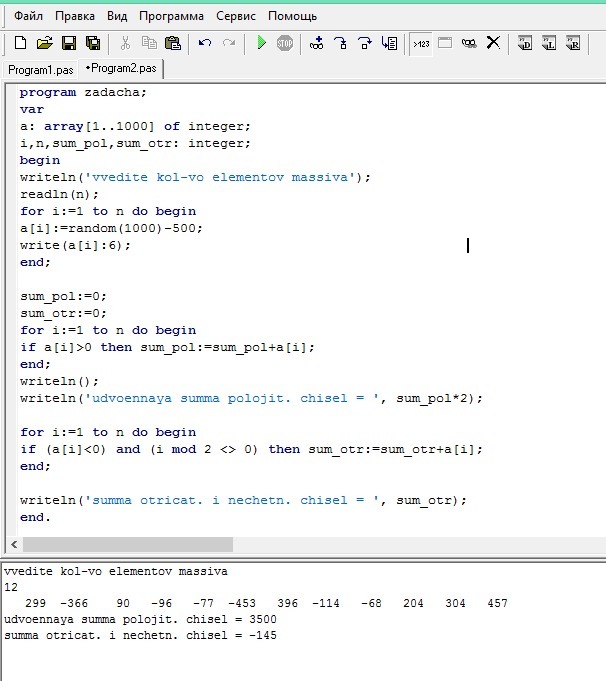Run to cursor with the debug icon
Viewport: 606px width, 681px height.
click(x=389, y=43)
